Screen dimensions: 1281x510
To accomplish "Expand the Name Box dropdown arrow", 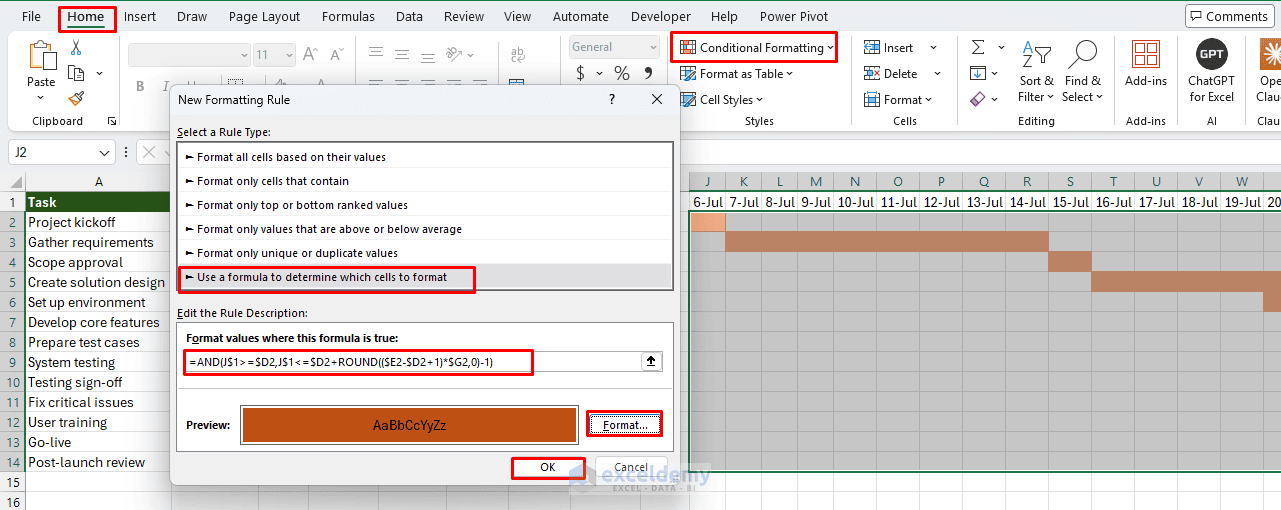I will pyautogui.click(x=106, y=153).
